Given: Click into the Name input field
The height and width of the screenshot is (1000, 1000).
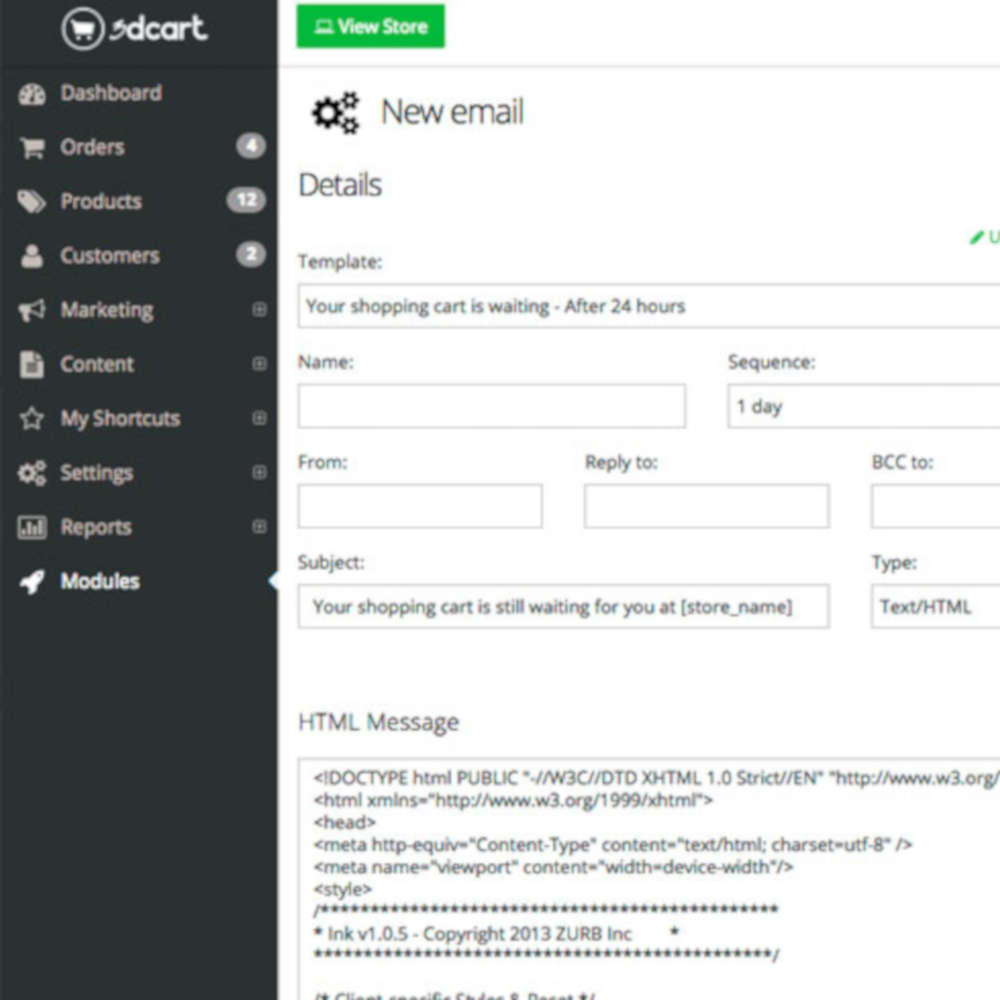Looking at the screenshot, I should pyautogui.click(x=491, y=406).
